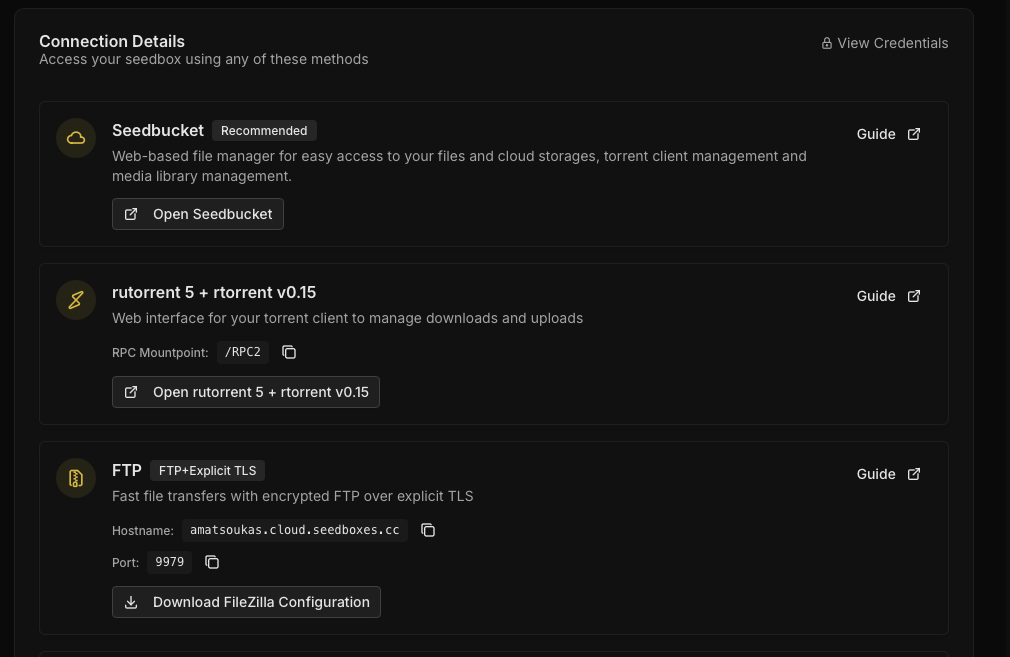Click the Seedbucket cloud icon
This screenshot has width=1010, height=657.
(x=76, y=138)
